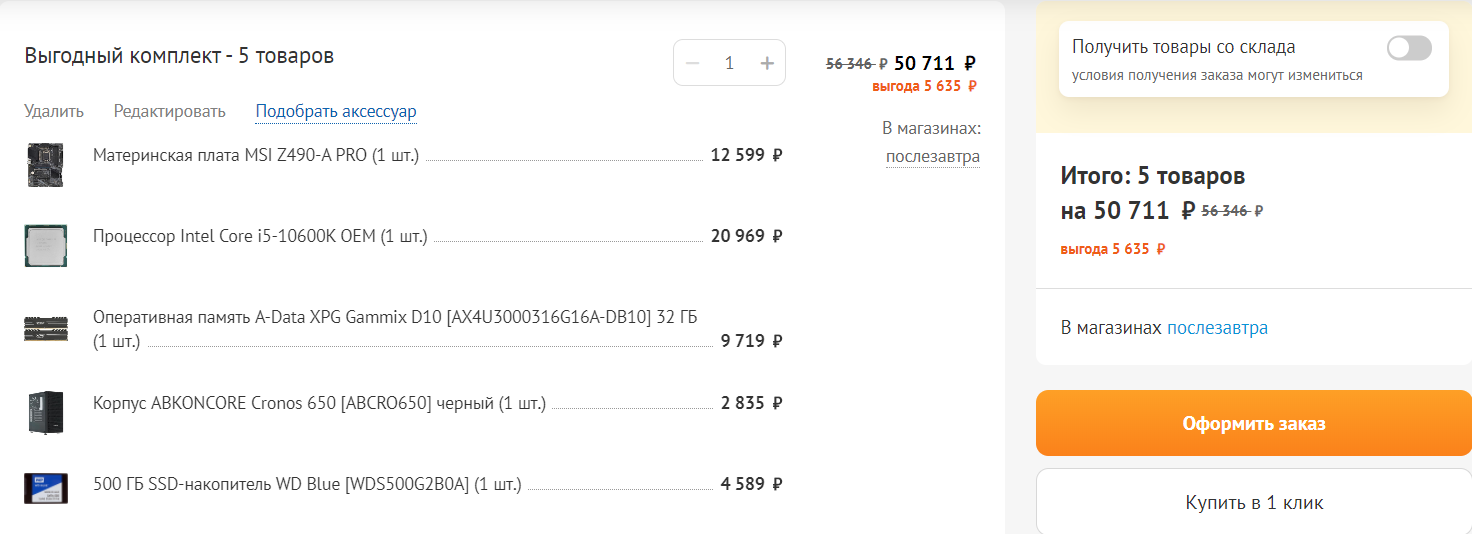Increase bundle quantity with plus icon
The image size is (1472, 534).
pyautogui.click(x=767, y=63)
